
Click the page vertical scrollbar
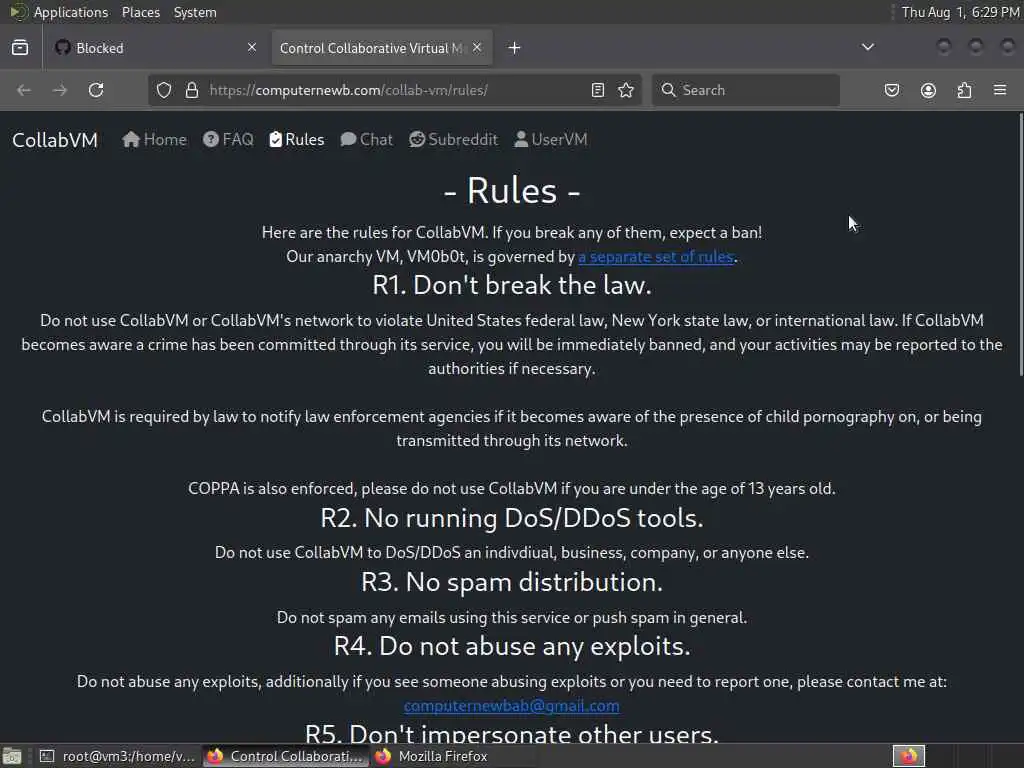[x=1020, y=245]
